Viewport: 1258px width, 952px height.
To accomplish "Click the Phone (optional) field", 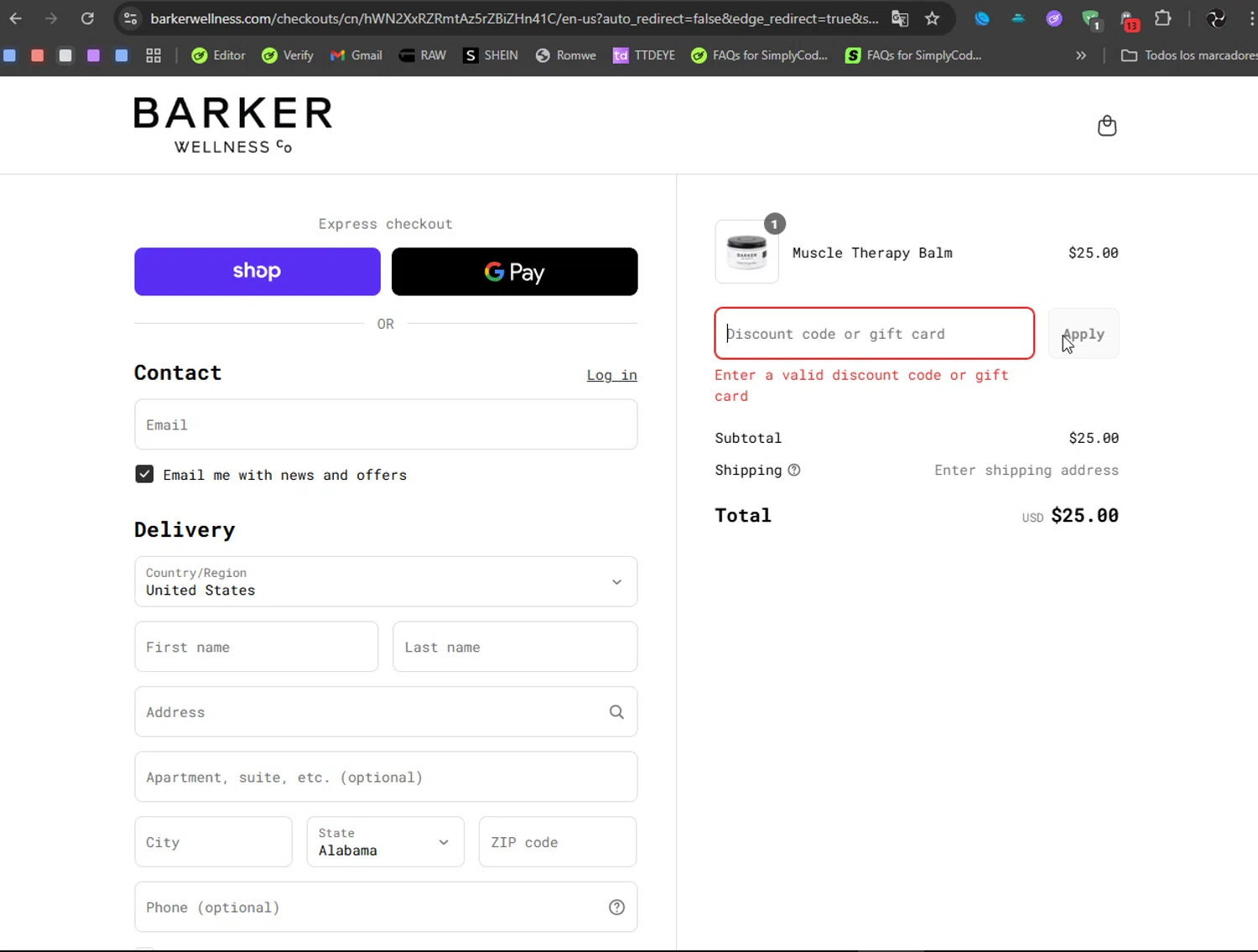I will point(386,907).
